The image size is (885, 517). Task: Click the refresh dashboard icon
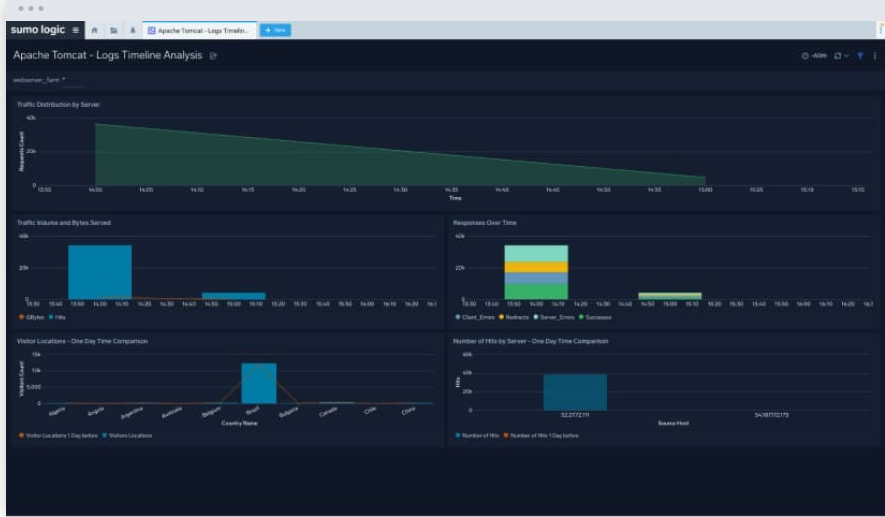coord(838,56)
